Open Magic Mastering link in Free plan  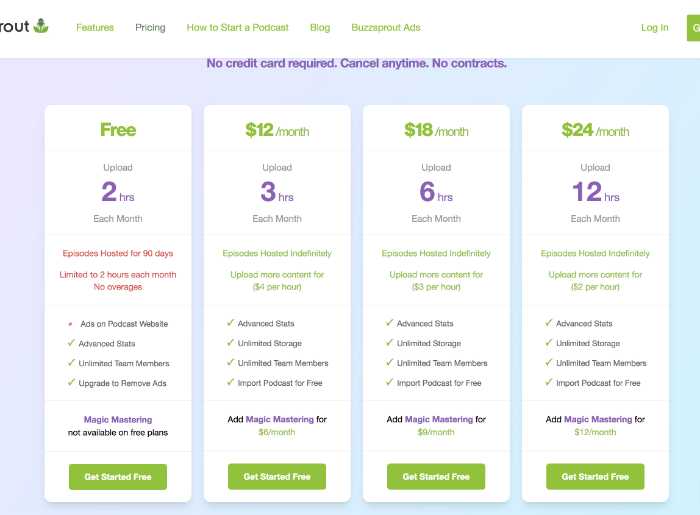(x=118, y=419)
